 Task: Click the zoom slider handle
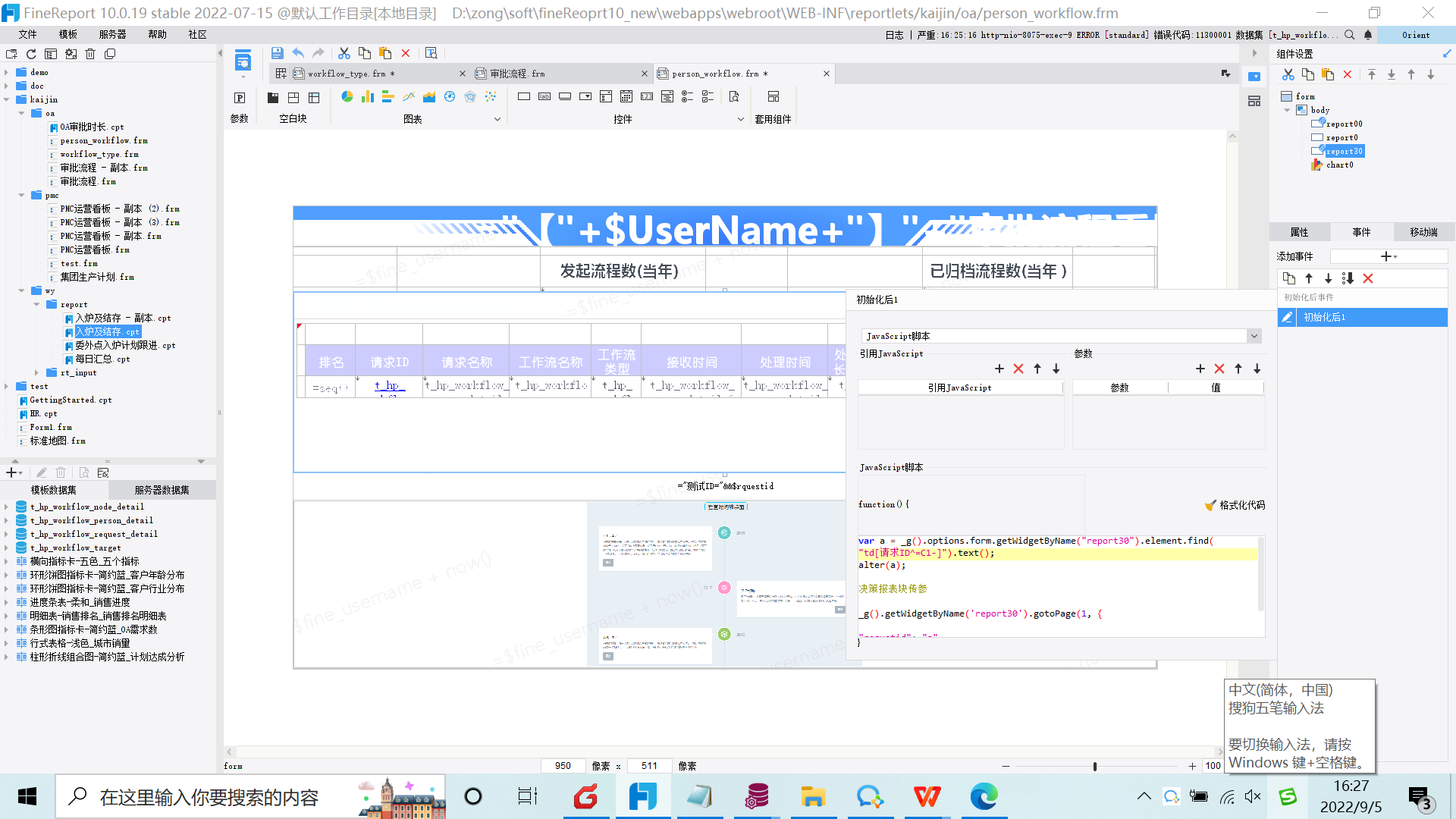click(x=1095, y=766)
